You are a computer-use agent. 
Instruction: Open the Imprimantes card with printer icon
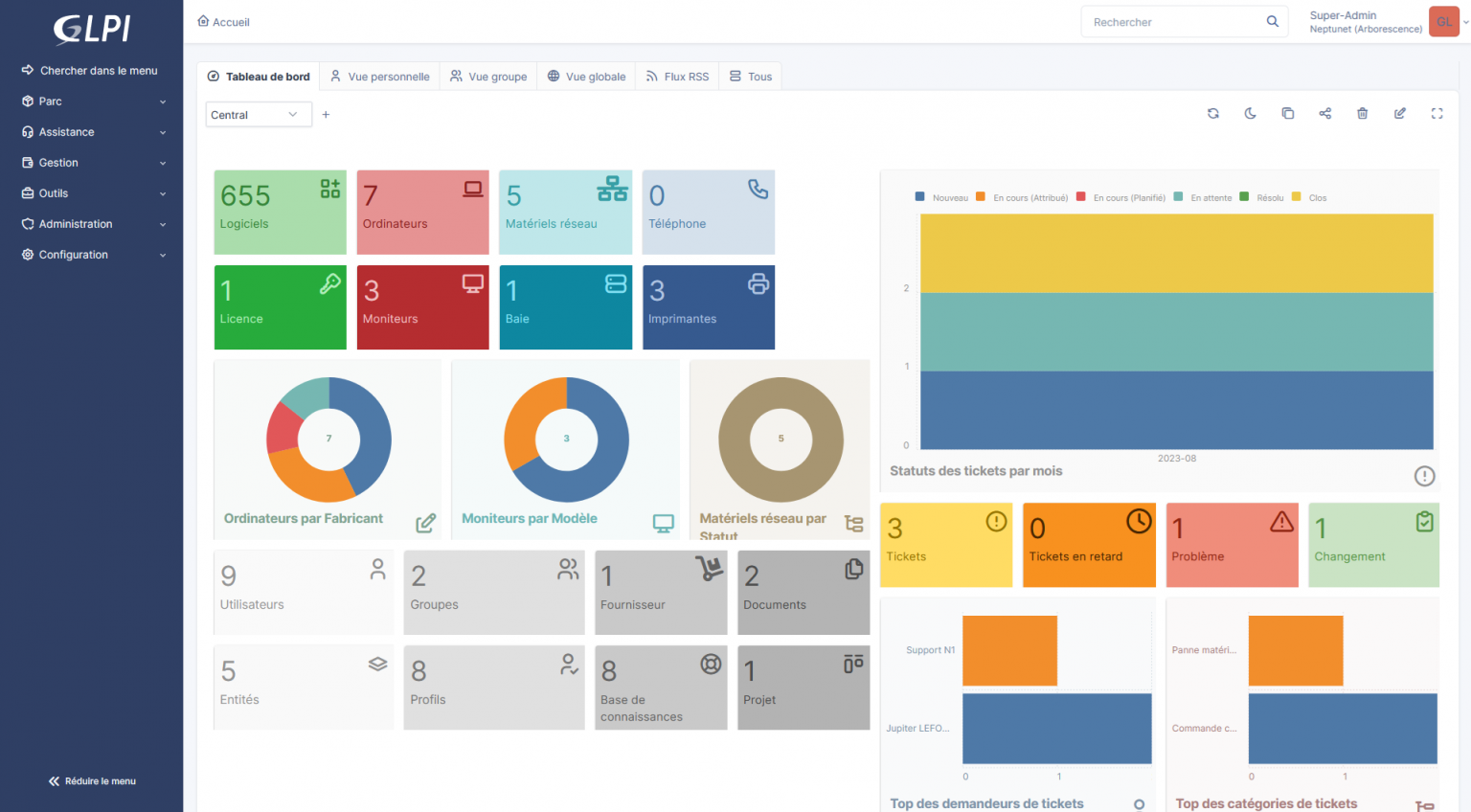tap(709, 307)
